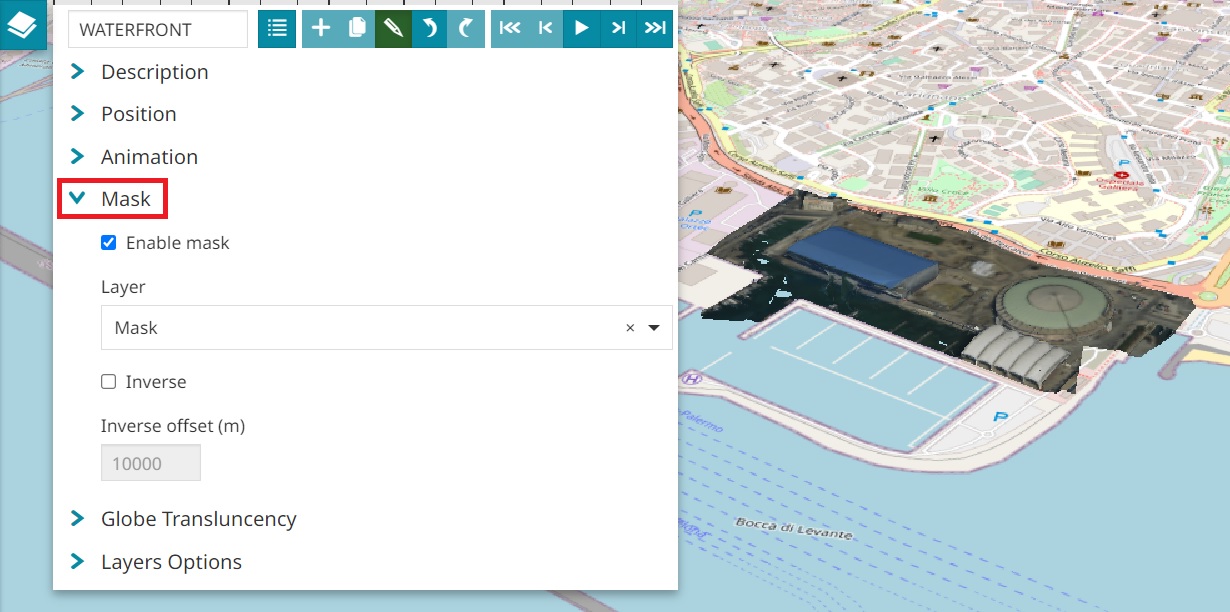Screen dimensions: 1230x612
Task: Clear the Mask layer selection
Action: tap(630, 328)
